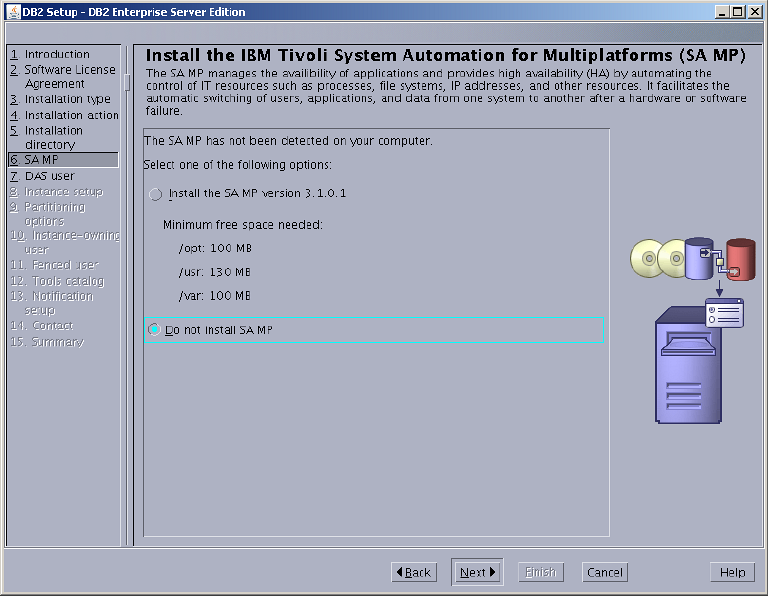Open step 1 Introduction

point(50,54)
